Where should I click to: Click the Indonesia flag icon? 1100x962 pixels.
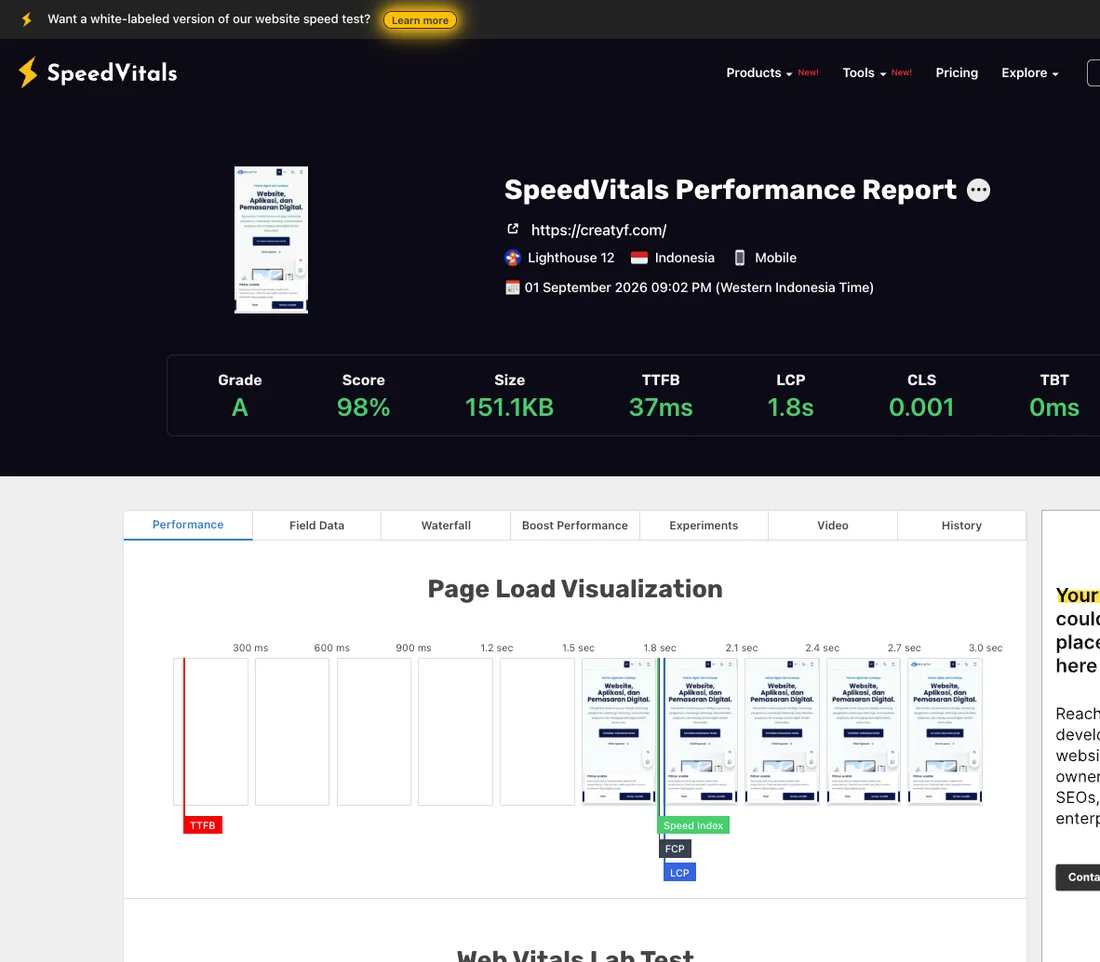(639, 258)
